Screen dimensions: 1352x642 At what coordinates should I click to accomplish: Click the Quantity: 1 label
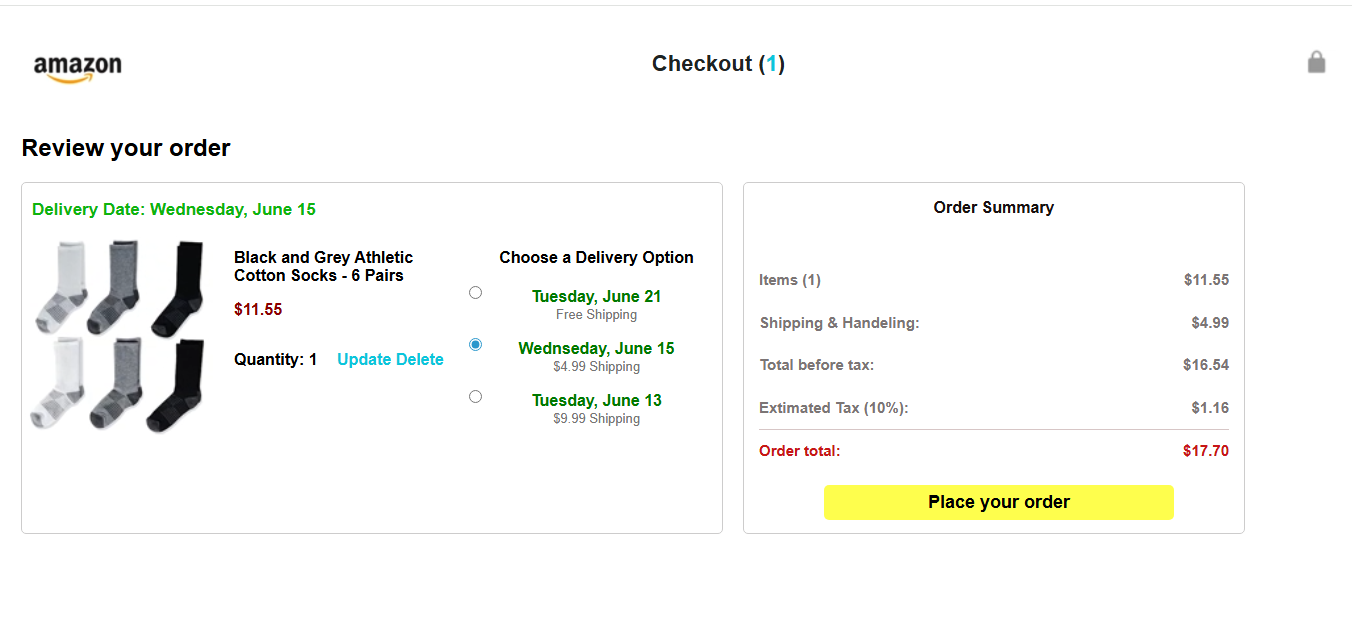pyautogui.click(x=275, y=360)
